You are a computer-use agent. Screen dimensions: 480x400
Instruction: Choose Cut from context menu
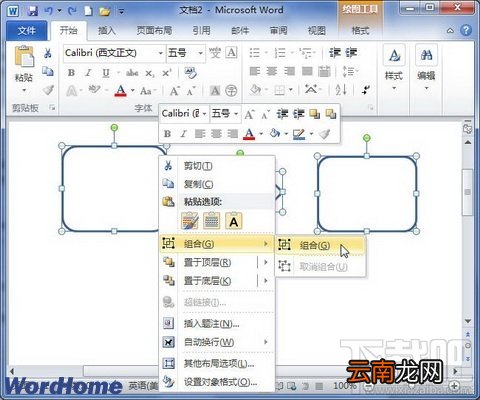pos(217,165)
